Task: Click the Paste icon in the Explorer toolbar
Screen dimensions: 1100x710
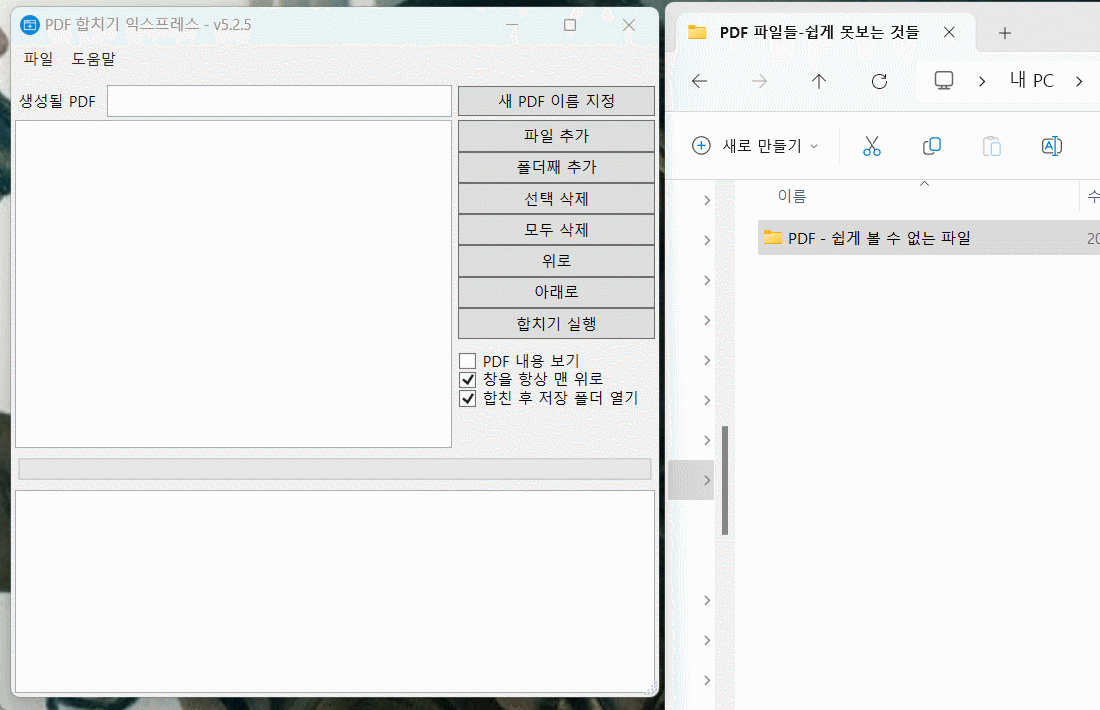Action: pos(991,146)
